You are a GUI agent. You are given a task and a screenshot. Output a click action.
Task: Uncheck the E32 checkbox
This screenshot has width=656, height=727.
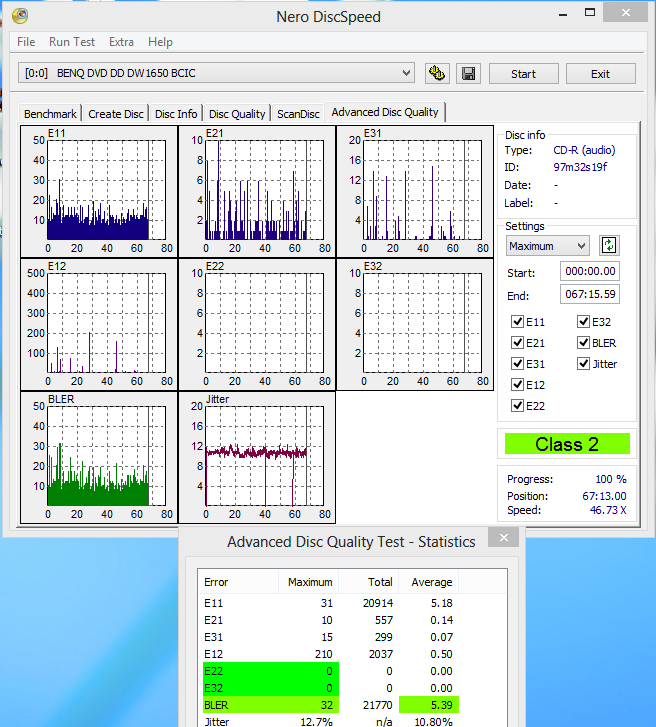(583, 322)
